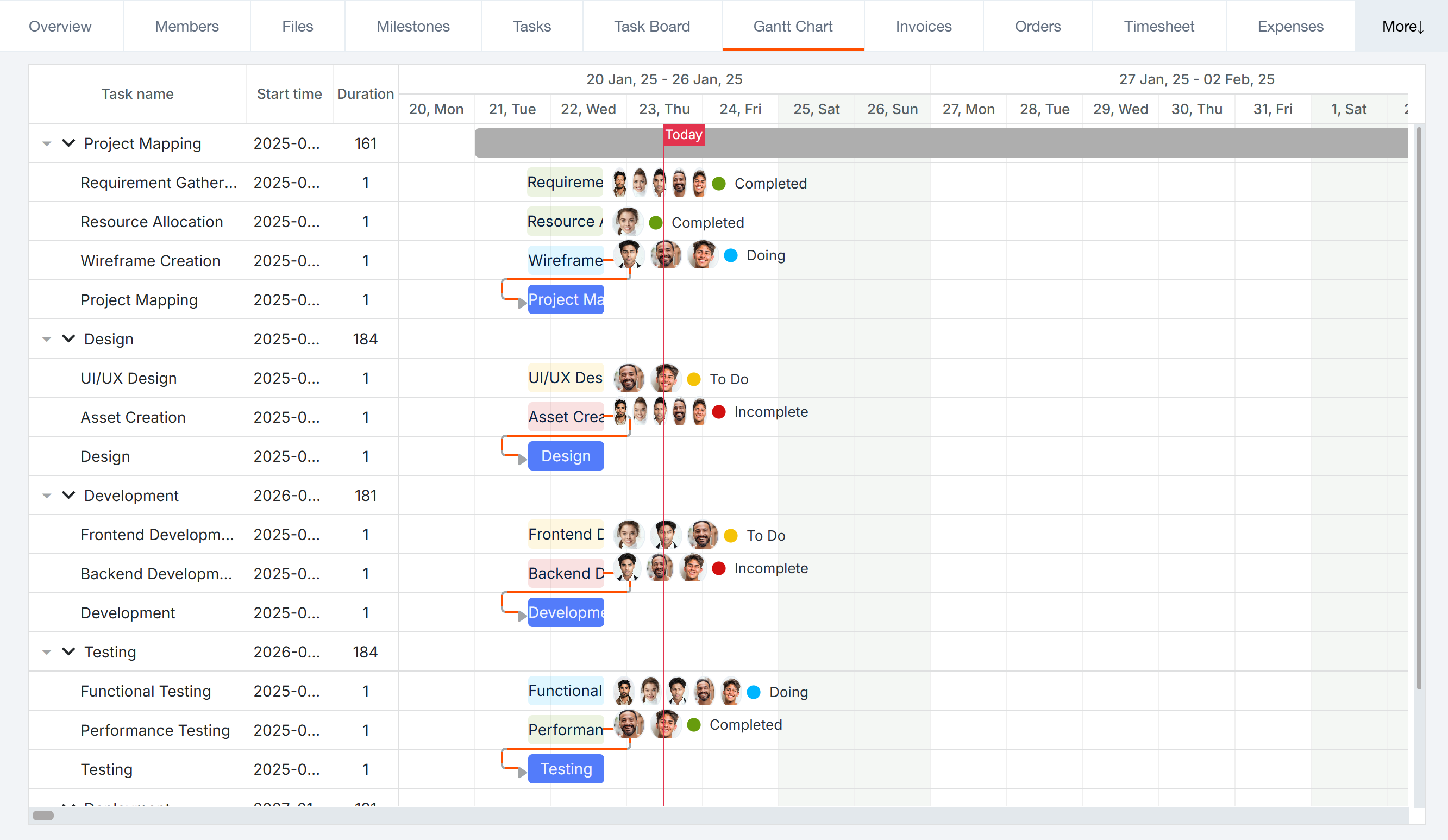Open the Timesheet tab

tap(1158, 27)
